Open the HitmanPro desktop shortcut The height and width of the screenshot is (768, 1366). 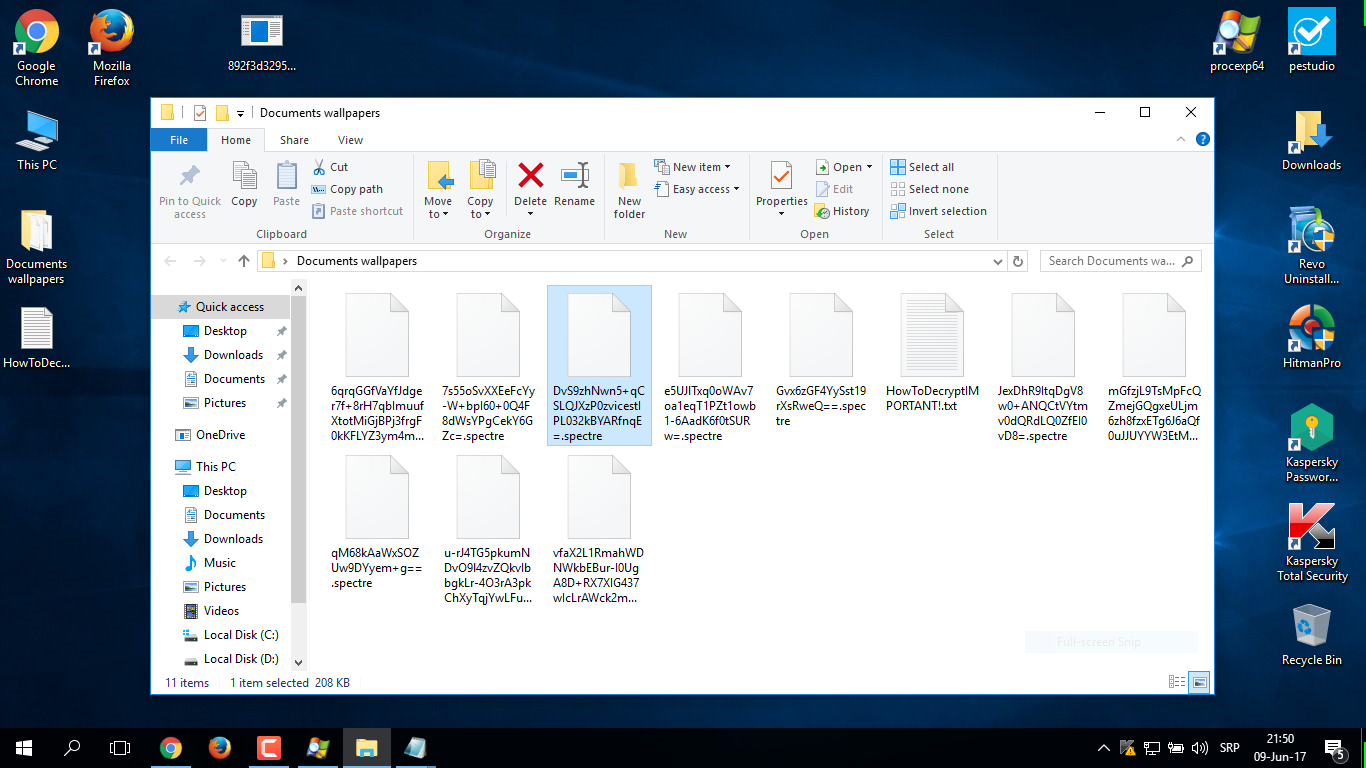pos(1312,338)
